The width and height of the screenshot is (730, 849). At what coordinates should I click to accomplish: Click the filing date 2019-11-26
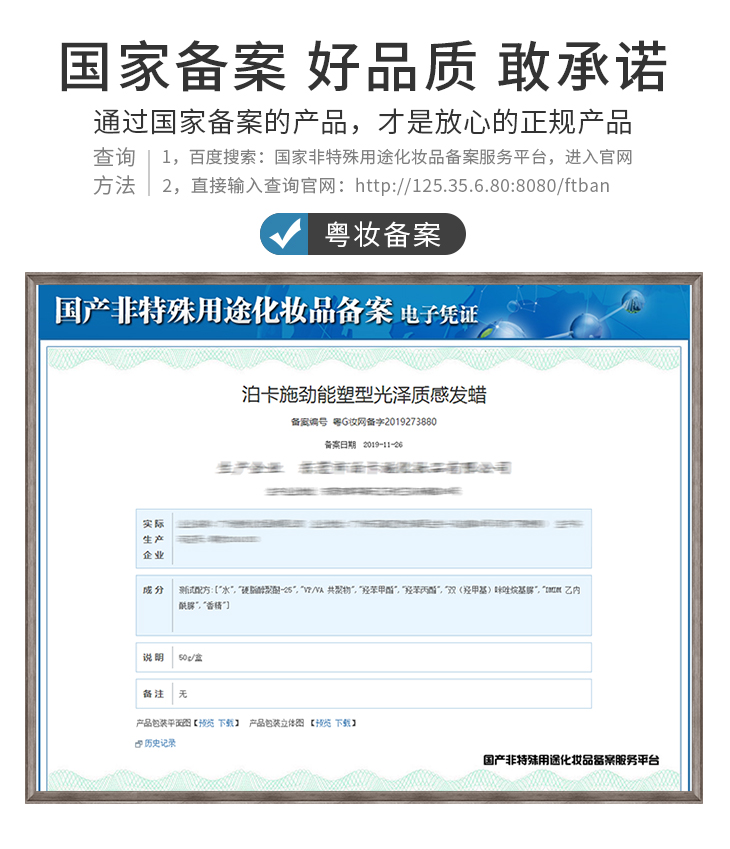pos(383,444)
